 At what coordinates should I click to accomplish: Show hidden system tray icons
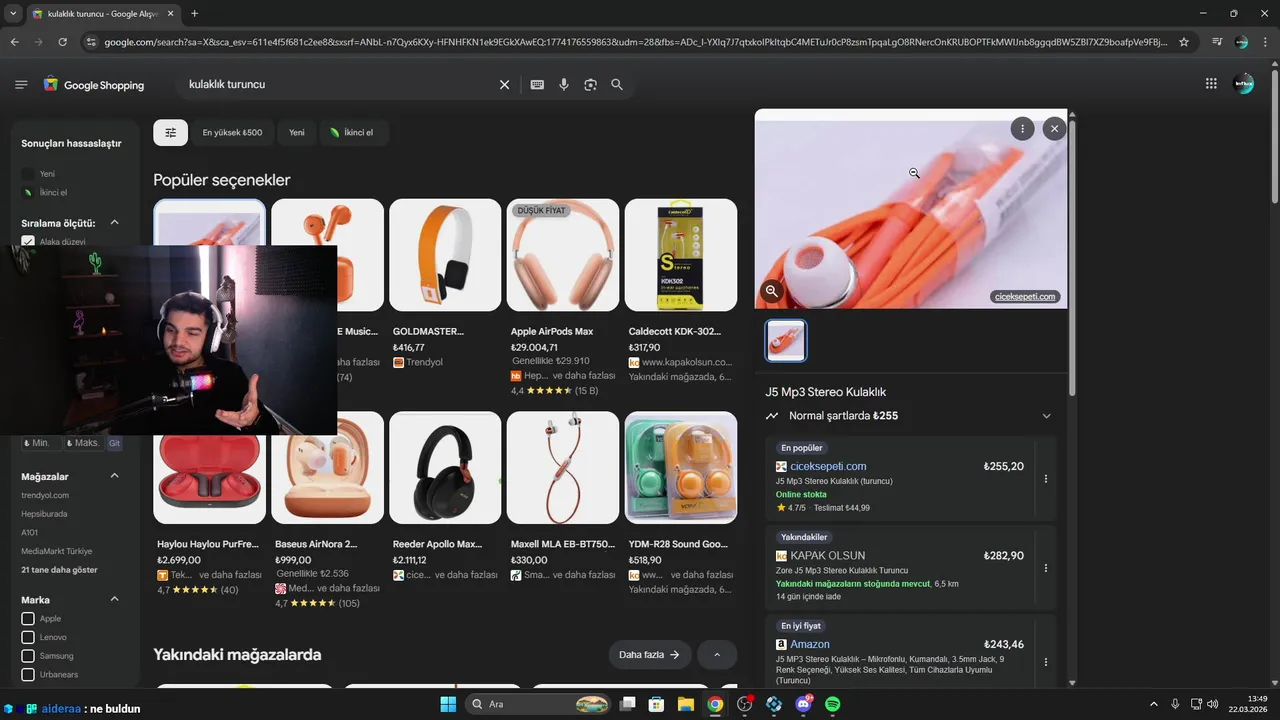(1153, 704)
